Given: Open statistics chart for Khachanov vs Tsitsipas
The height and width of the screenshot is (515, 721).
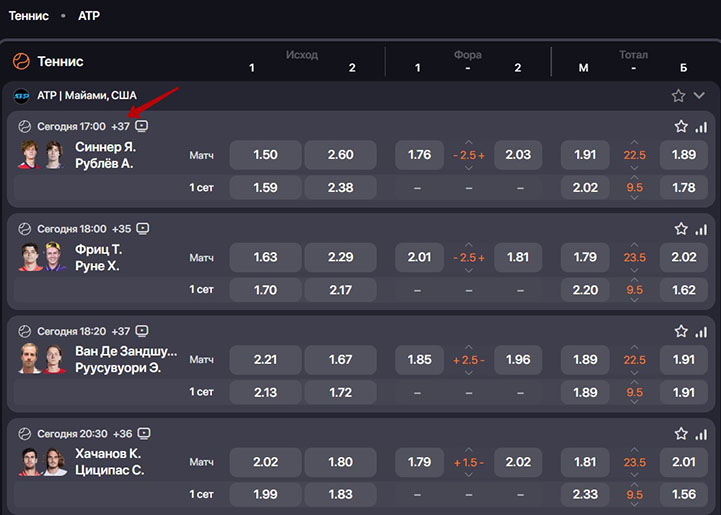Looking at the screenshot, I should click(x=700, y=434).
